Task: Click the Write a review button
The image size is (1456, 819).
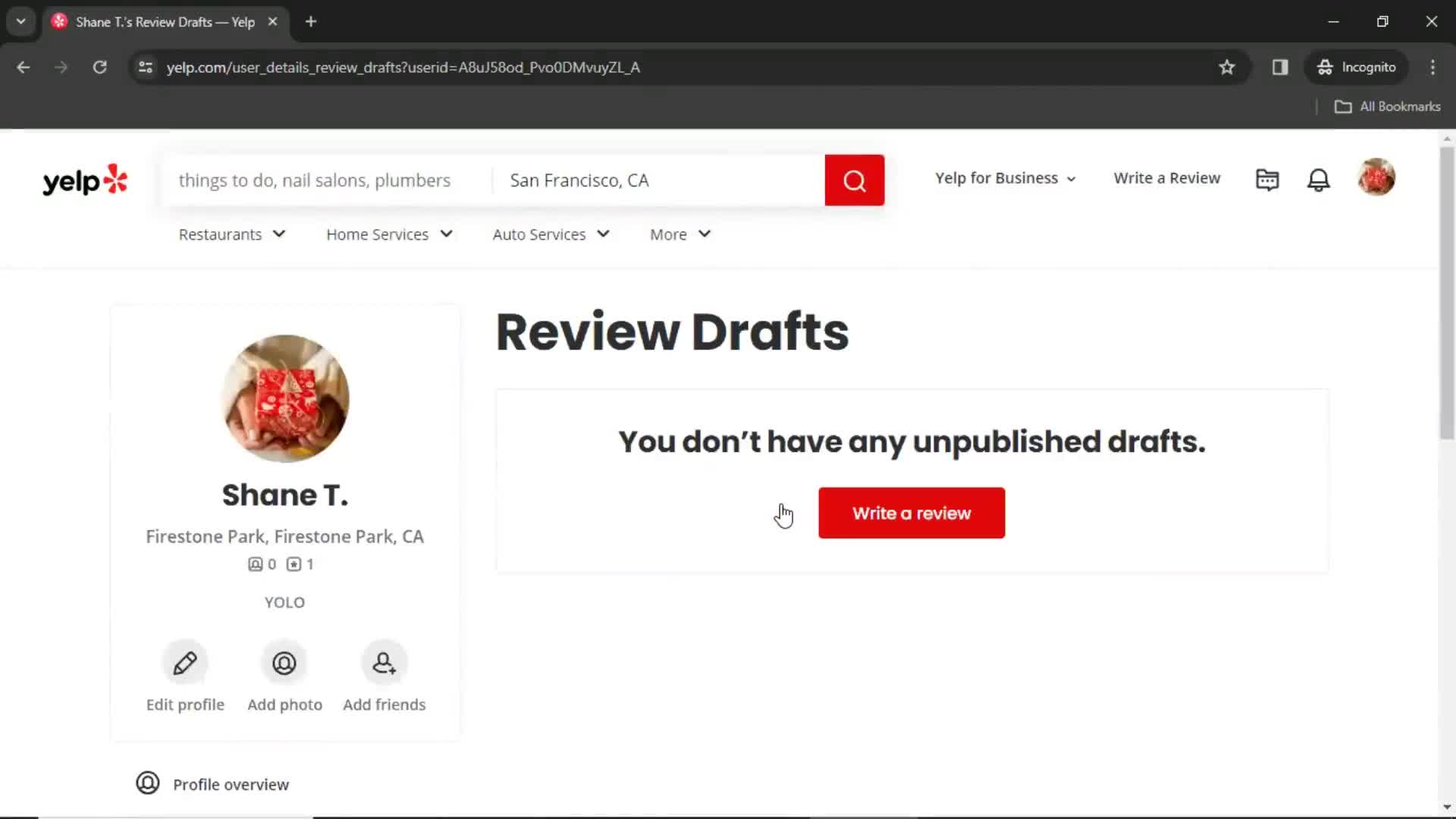Action: (911, 512)
